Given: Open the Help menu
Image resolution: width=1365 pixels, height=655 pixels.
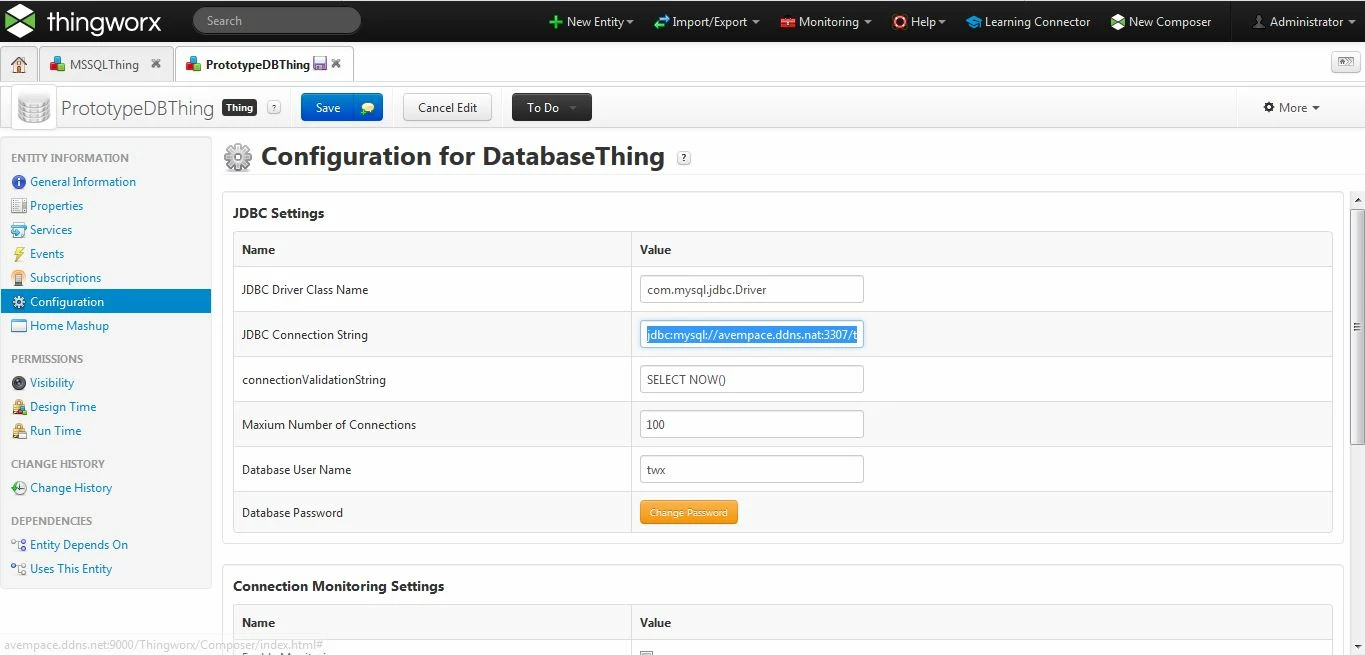Looking at the screenshot, I should point(919,21).
